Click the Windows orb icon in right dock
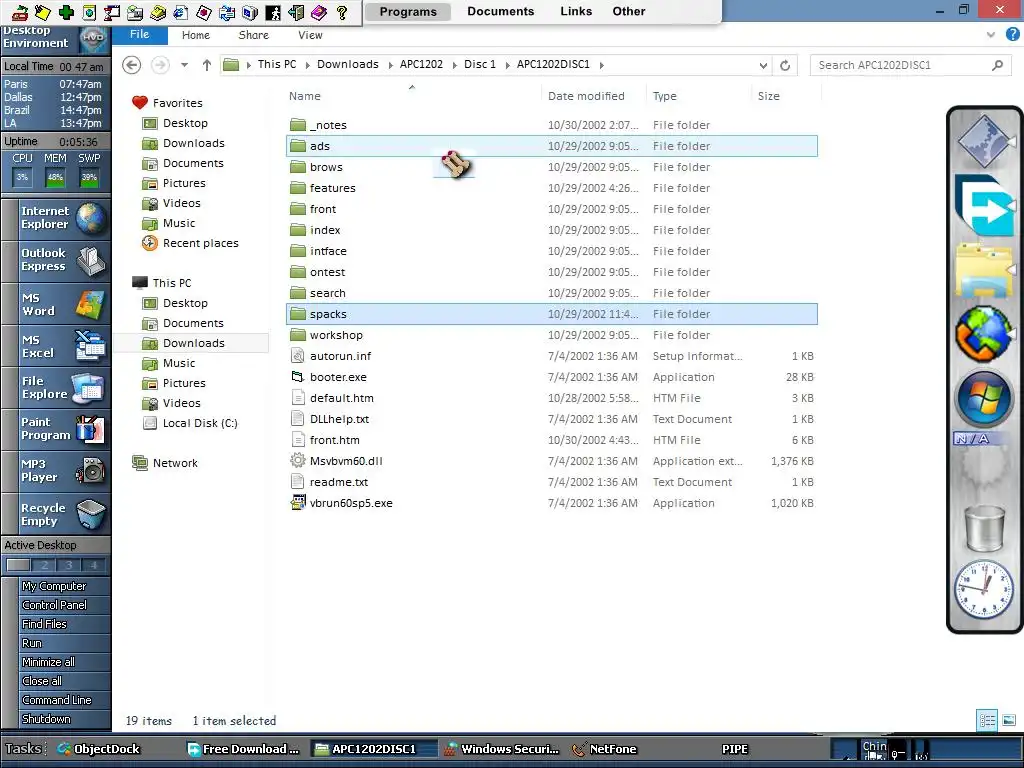Screen dimensions: 1024x768 coord(984,399)
